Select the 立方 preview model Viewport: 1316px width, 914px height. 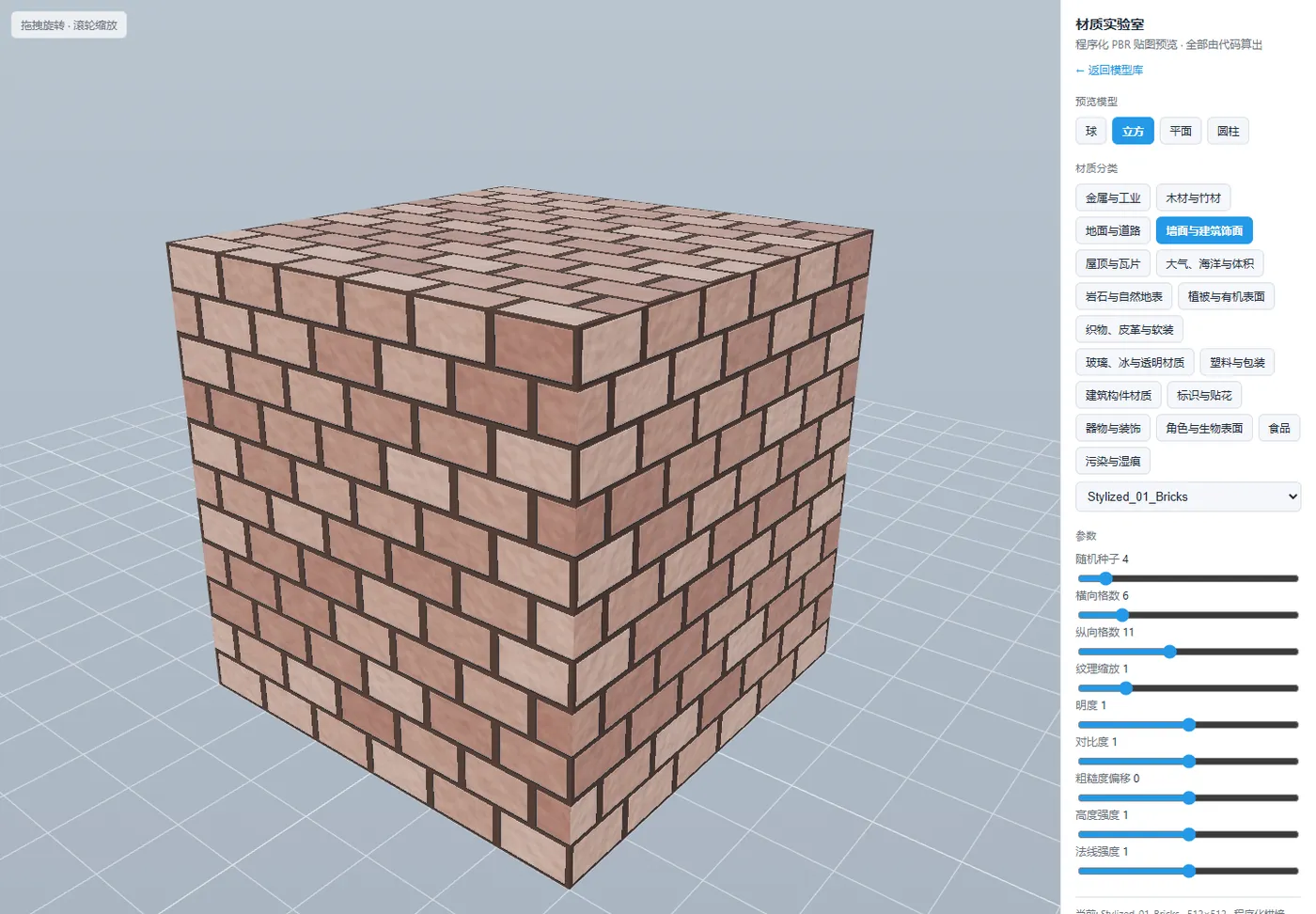(x=1133, y=131)
